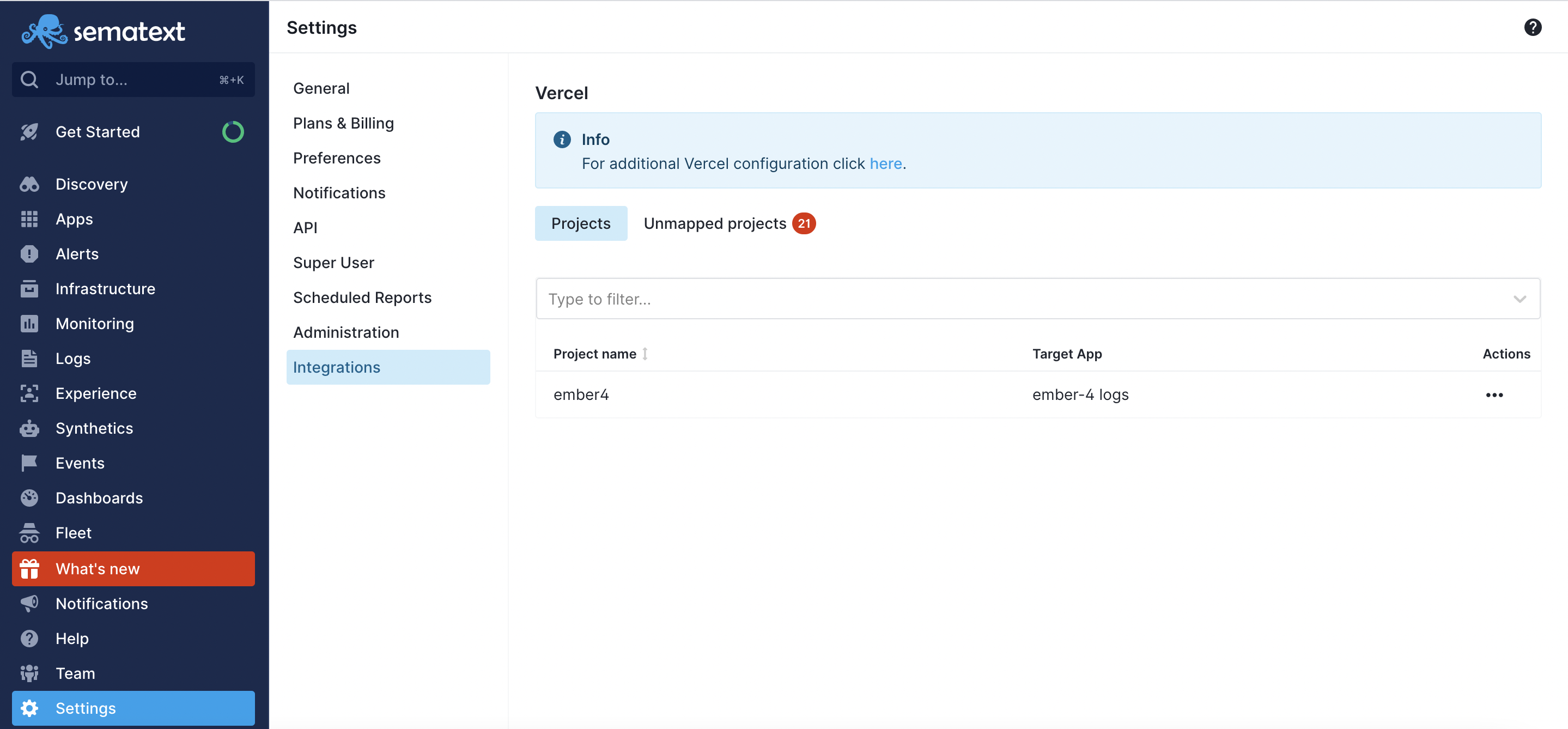Open the Synthetics section
1568x729 pixels.
pos(94,428)
